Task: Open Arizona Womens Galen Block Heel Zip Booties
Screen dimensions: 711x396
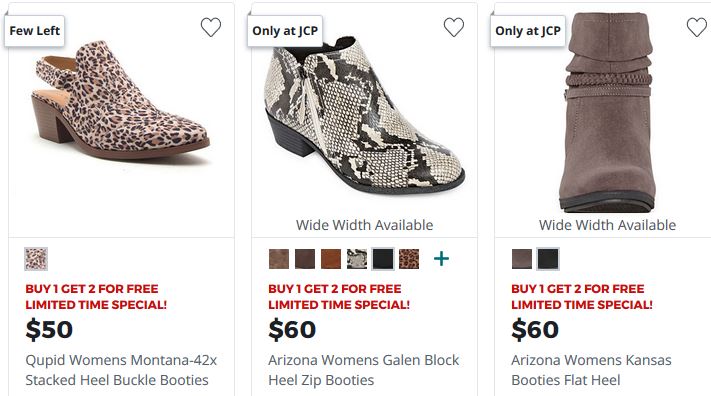Action: pos(364,370)
